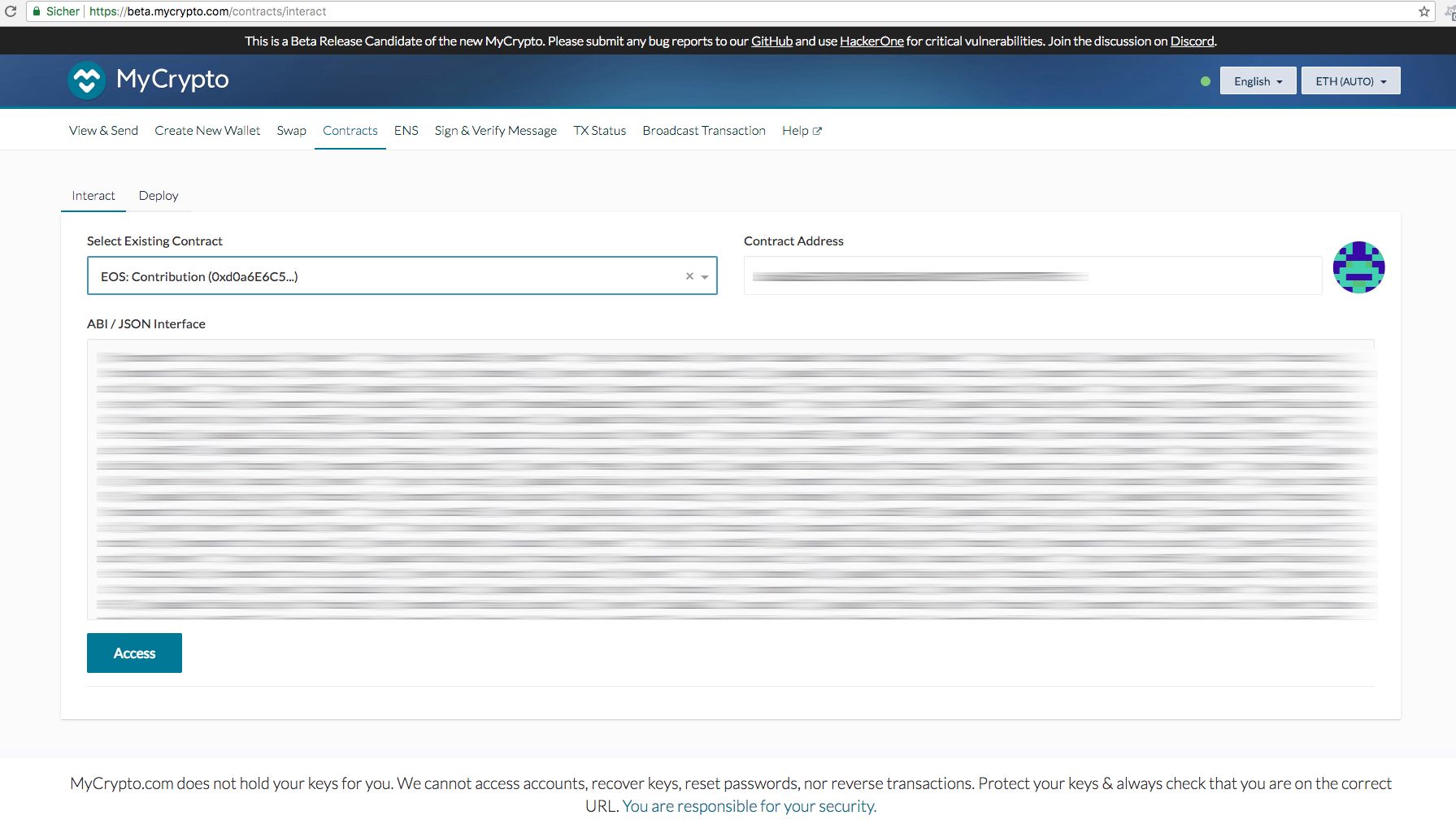Click inside the ABI / JSON Interface text area
The image size is (1456, 820).
(x=731, y=479)
